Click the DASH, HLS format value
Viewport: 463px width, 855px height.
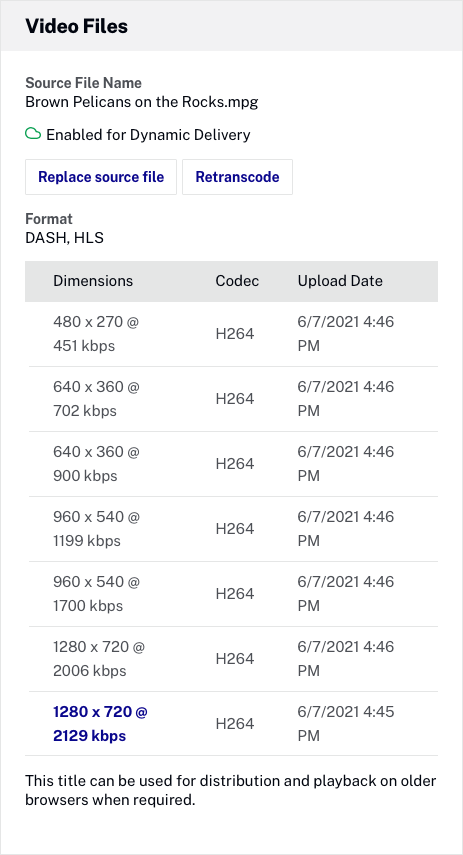[64, 238]
